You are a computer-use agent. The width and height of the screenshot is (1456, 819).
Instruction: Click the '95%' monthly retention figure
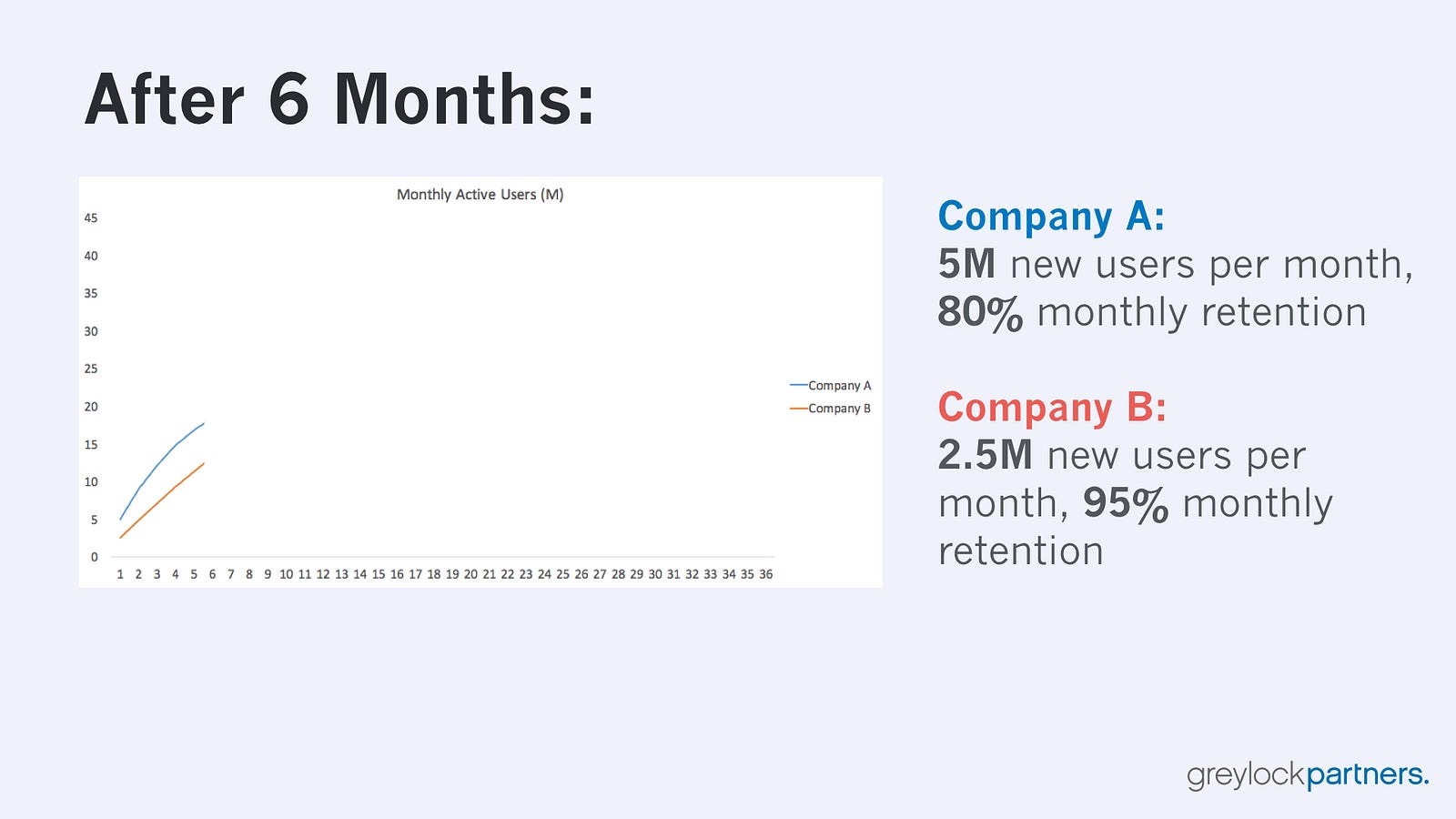tap(1126, 503)
